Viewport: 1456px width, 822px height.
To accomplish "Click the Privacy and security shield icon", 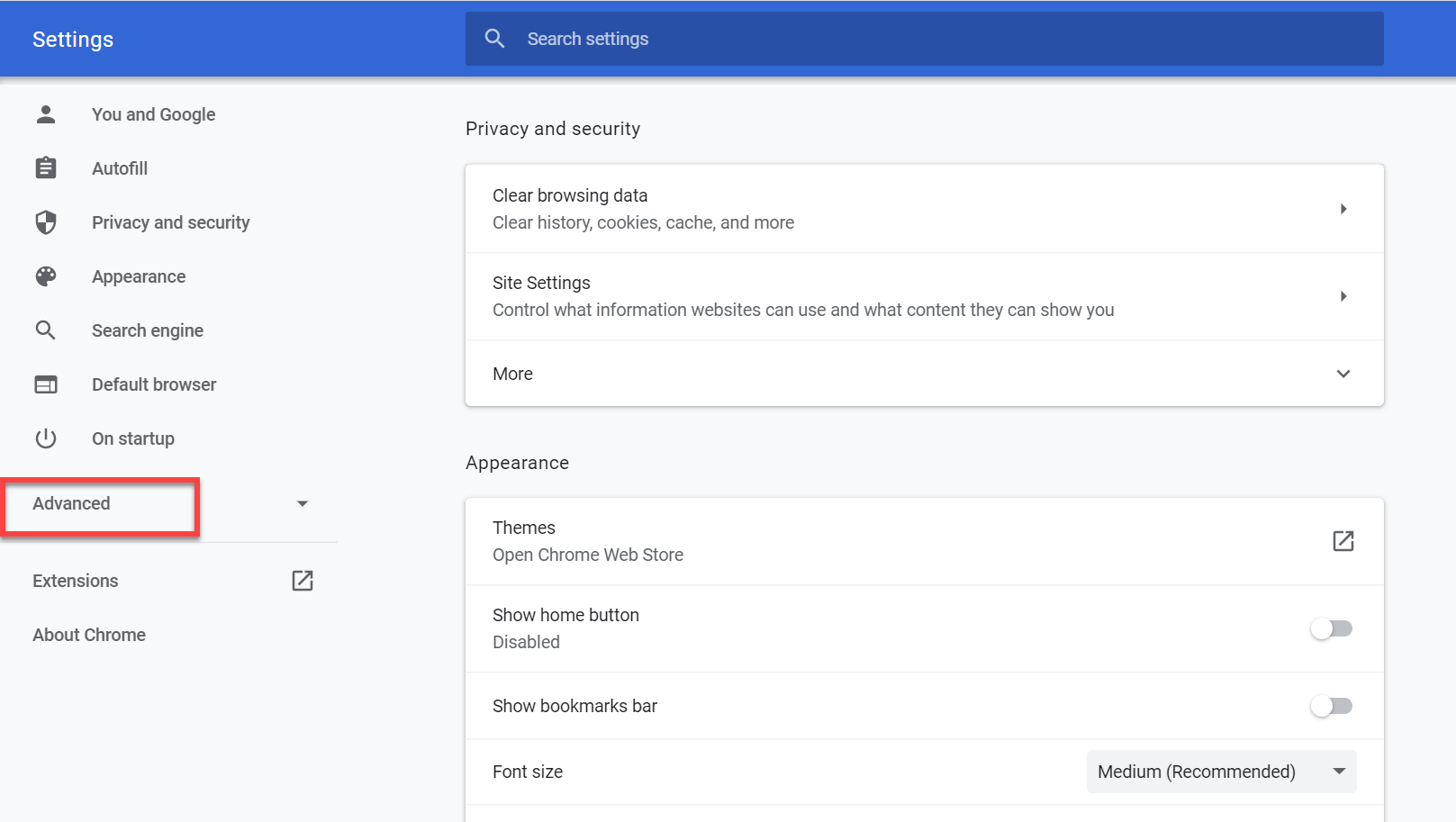I will [x=46, y=222].
